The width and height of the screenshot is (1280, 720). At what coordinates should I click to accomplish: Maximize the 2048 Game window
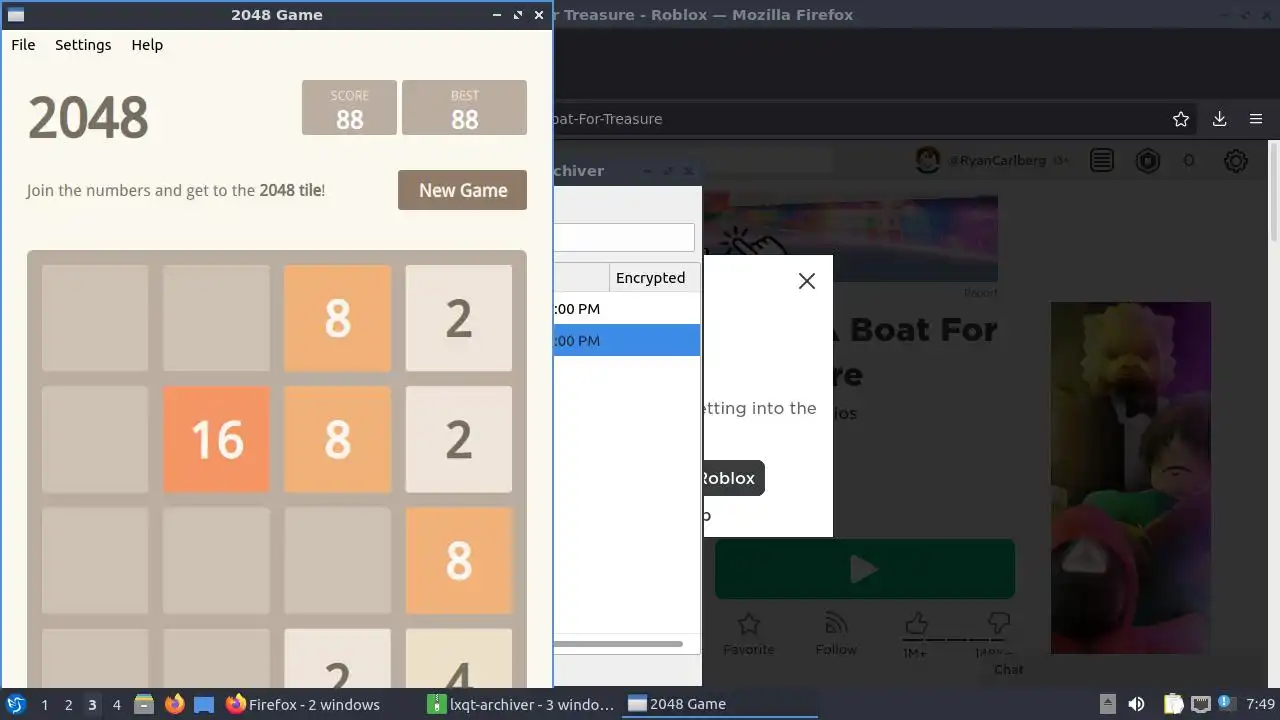[x=517, y=15]
